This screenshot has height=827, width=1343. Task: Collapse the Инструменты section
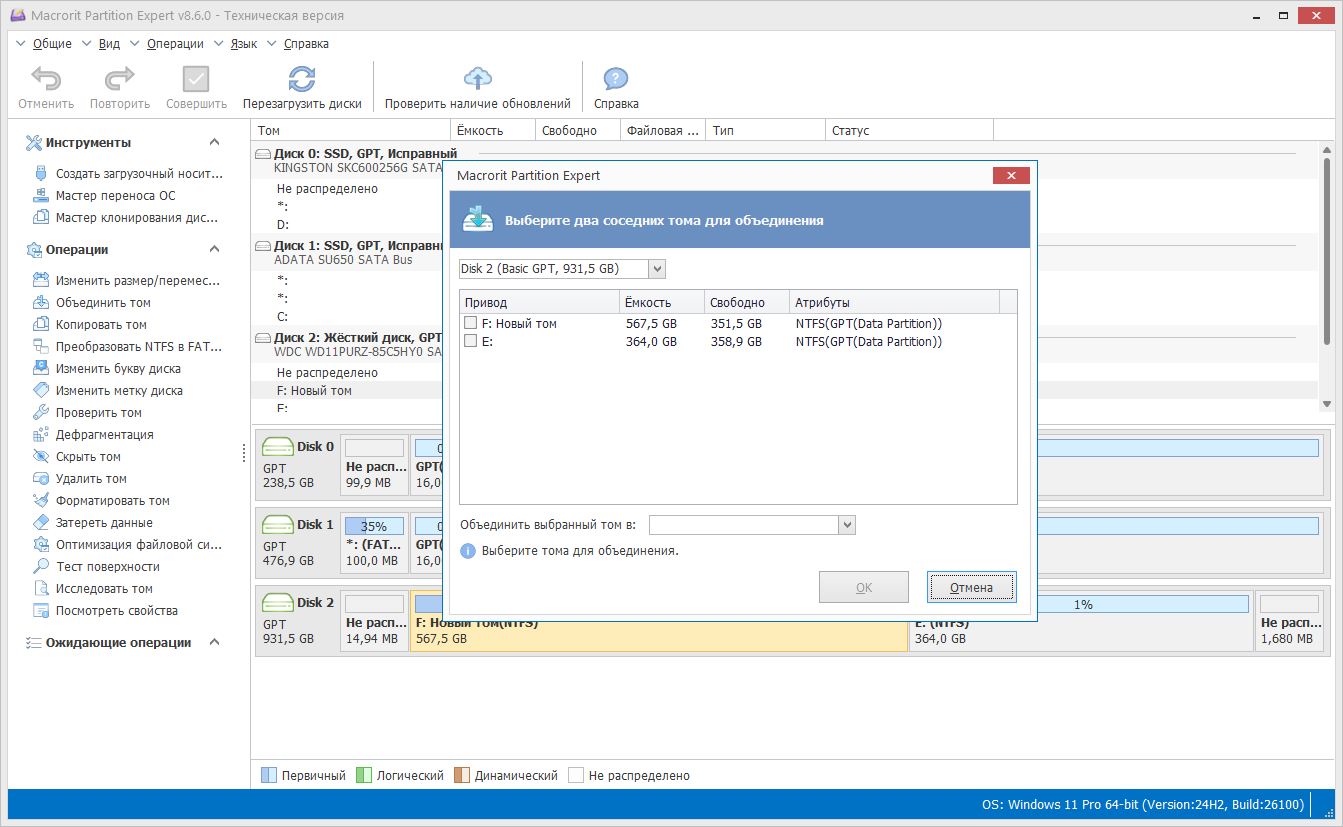pyautogui.click(x=214, y=143)
